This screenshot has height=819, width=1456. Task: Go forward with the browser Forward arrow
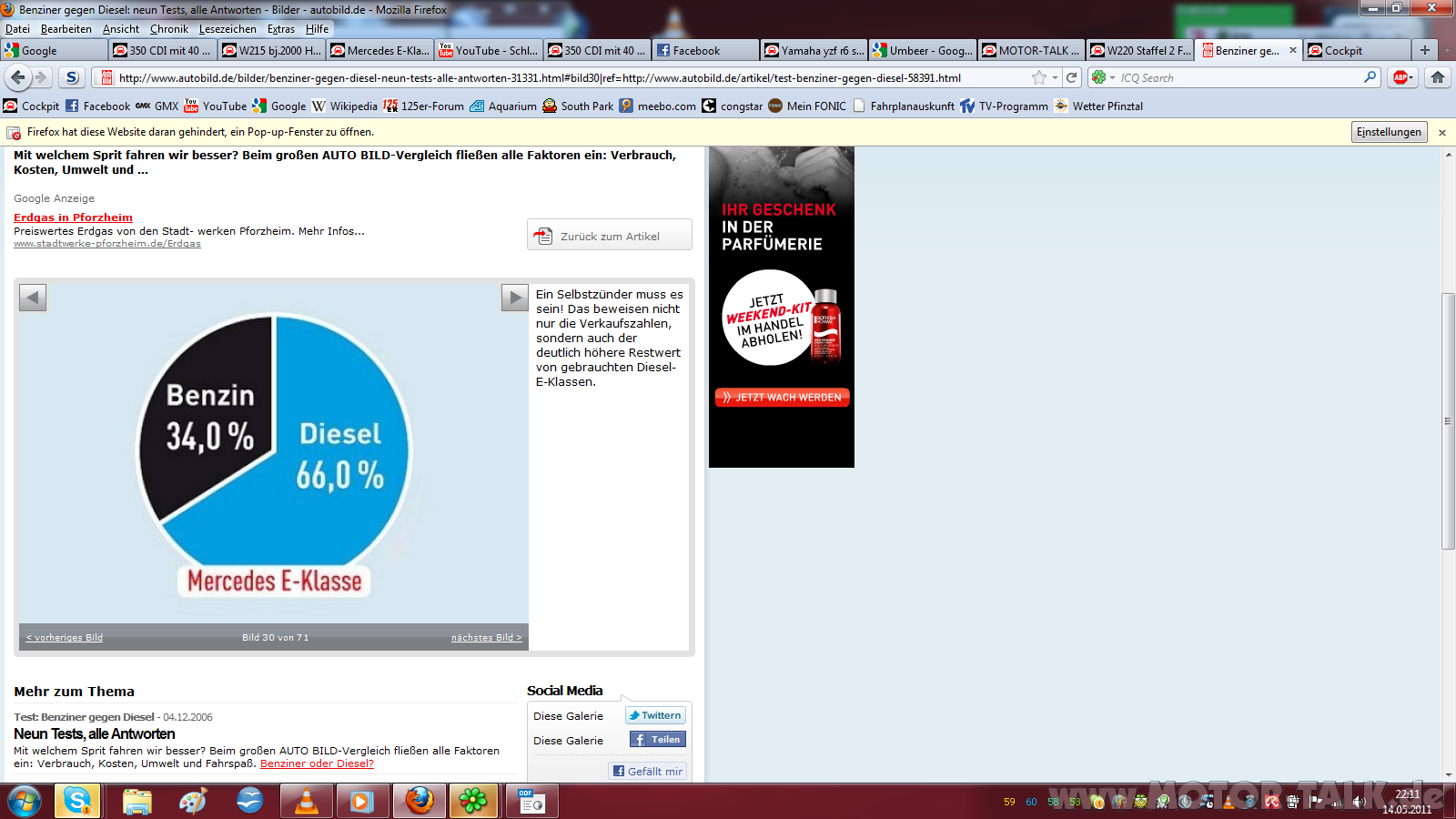(x=41, y=77)
